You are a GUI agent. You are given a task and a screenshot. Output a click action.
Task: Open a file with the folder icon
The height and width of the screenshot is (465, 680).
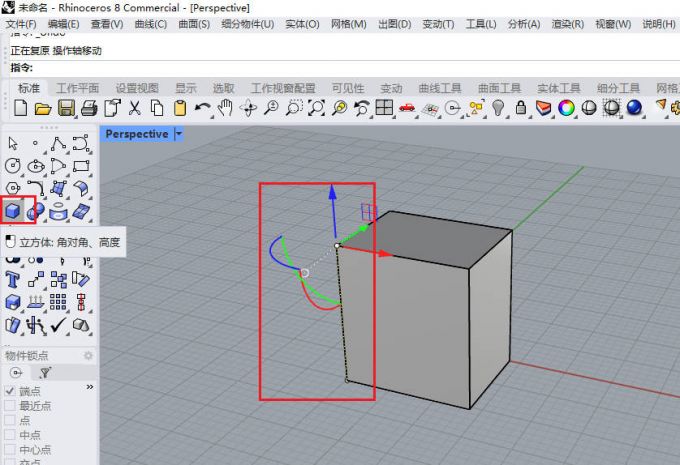(43, 108)
